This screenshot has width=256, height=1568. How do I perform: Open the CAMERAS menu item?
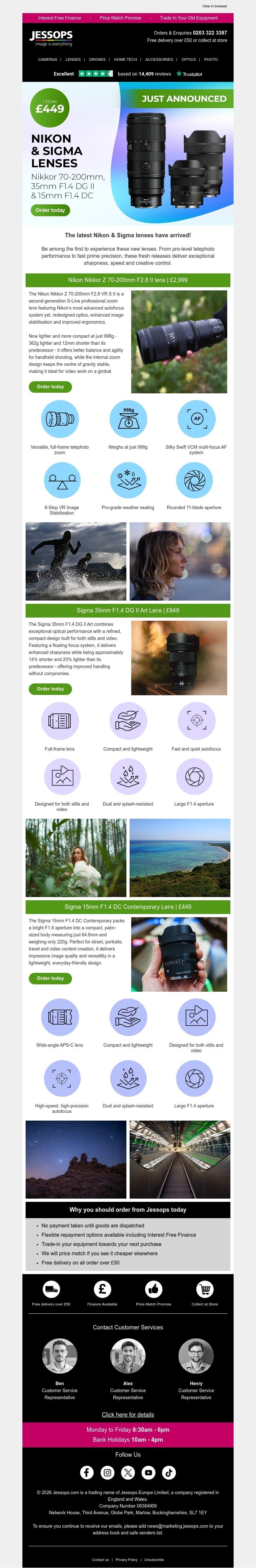point(48,60)
